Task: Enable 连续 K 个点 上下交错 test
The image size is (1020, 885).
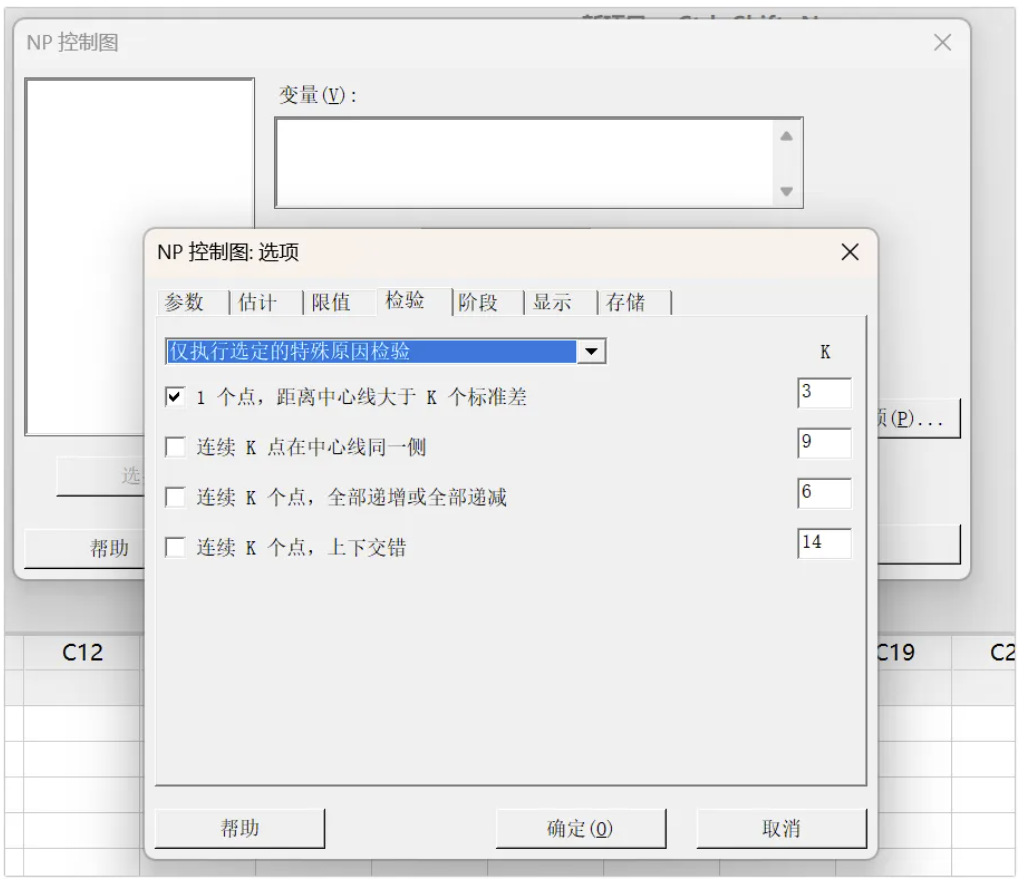Action: click(x=175, y=547)
